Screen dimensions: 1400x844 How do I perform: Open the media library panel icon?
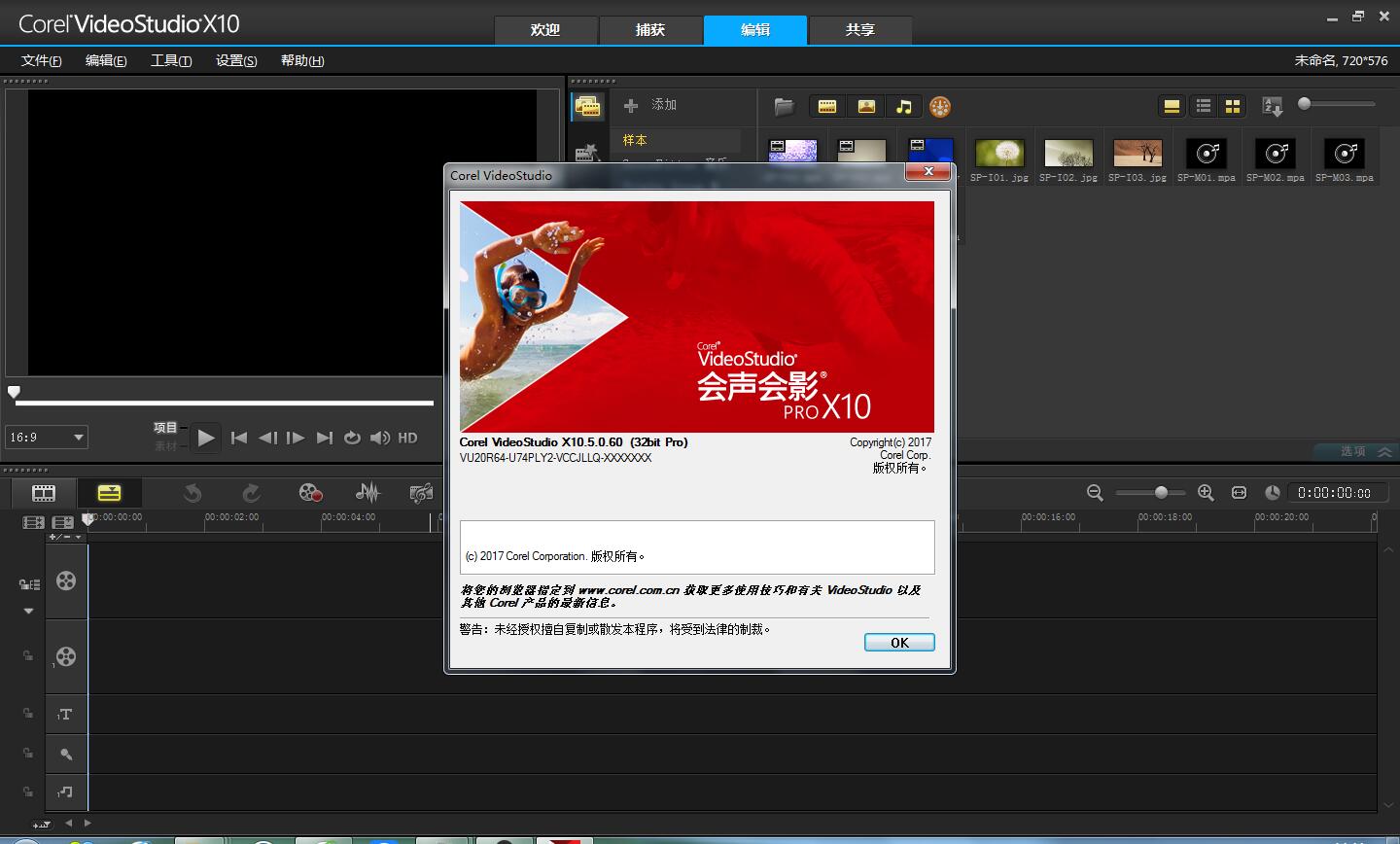pyautogui.click(x=587, y=106)
